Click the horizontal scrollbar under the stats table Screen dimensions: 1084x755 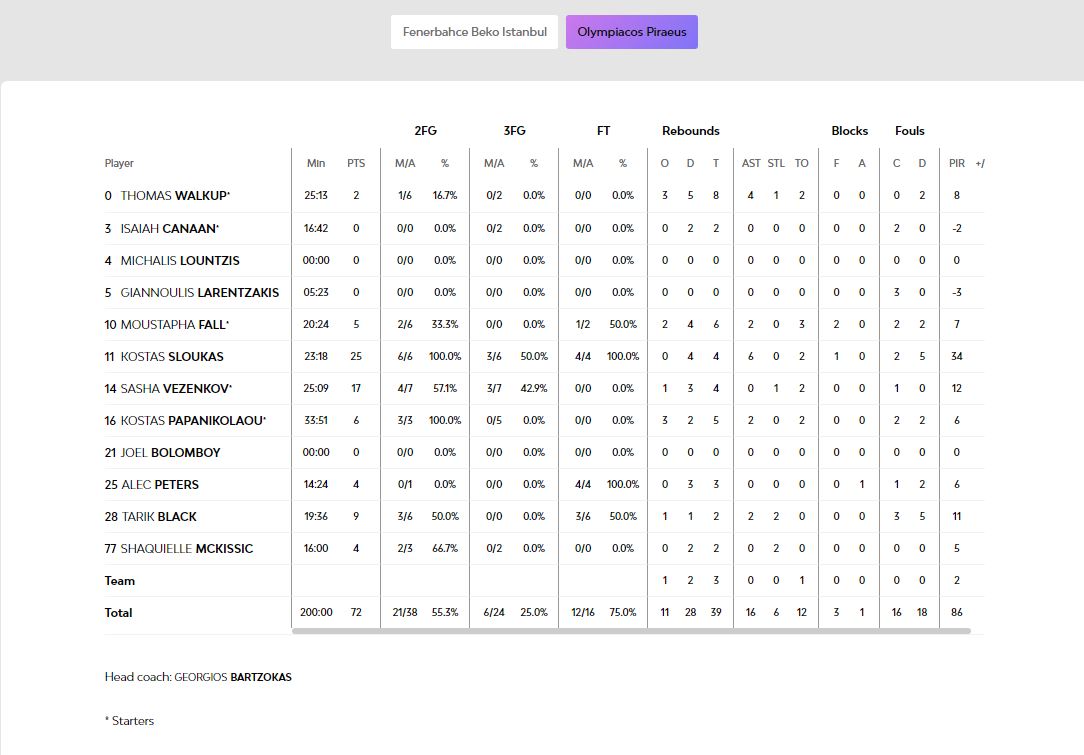point(630,631)
